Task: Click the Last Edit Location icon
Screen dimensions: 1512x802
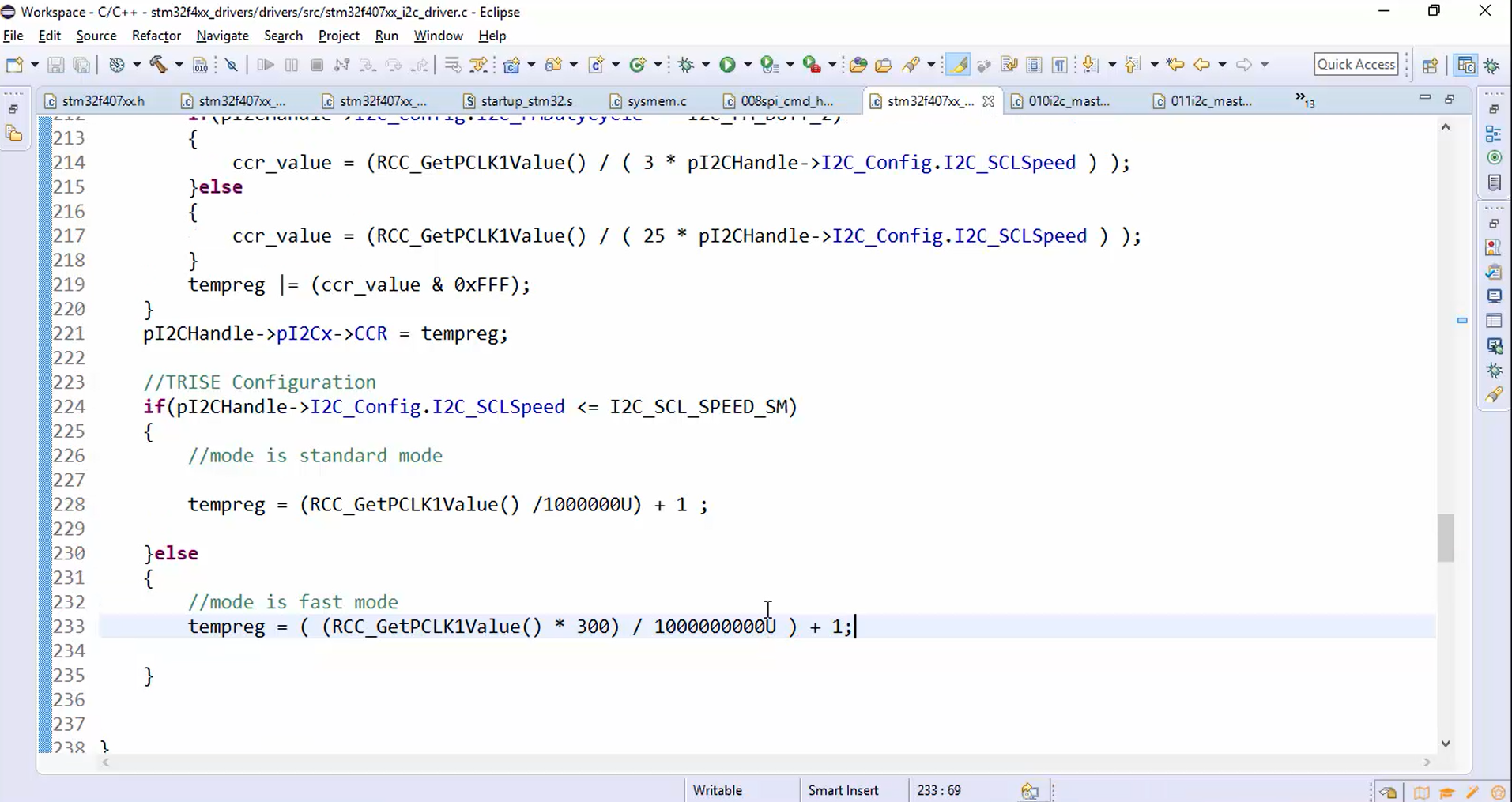Action: (1175, 65)
